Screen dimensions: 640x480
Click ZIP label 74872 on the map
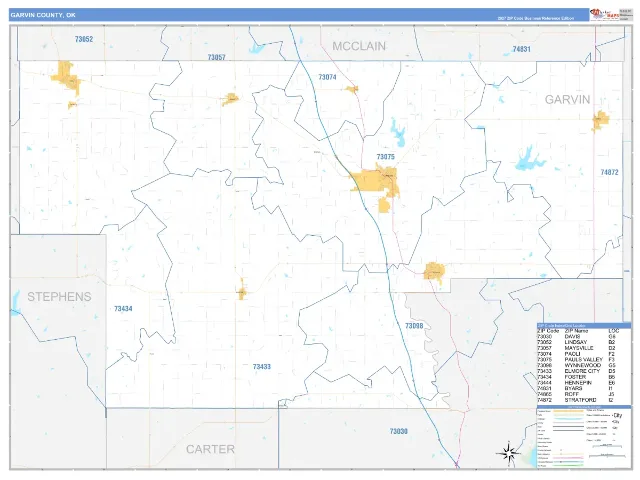coord(609,172)
